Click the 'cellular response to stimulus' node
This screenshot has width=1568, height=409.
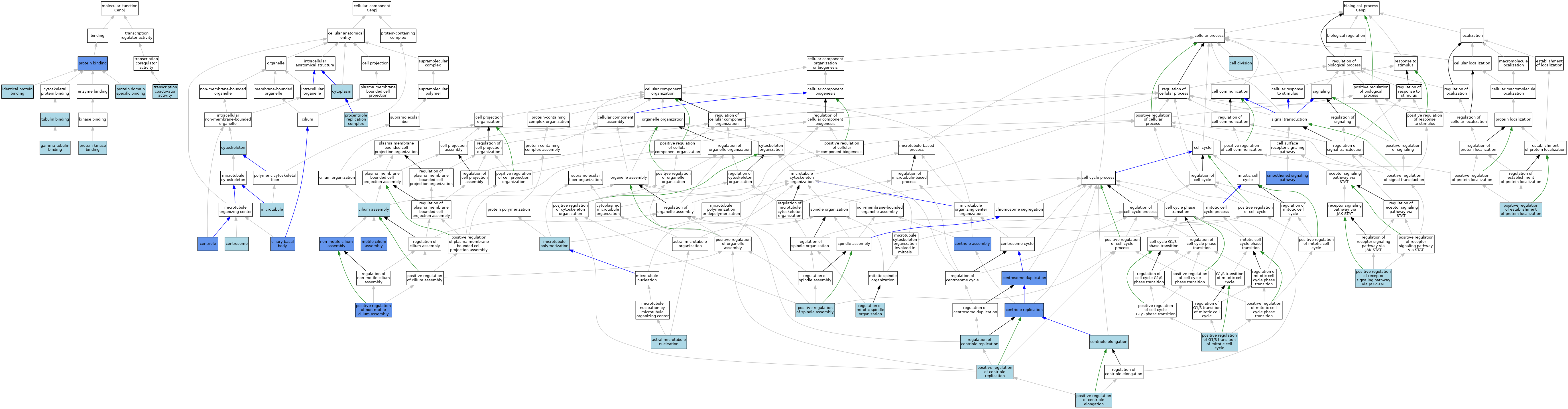pos(1288,91)
